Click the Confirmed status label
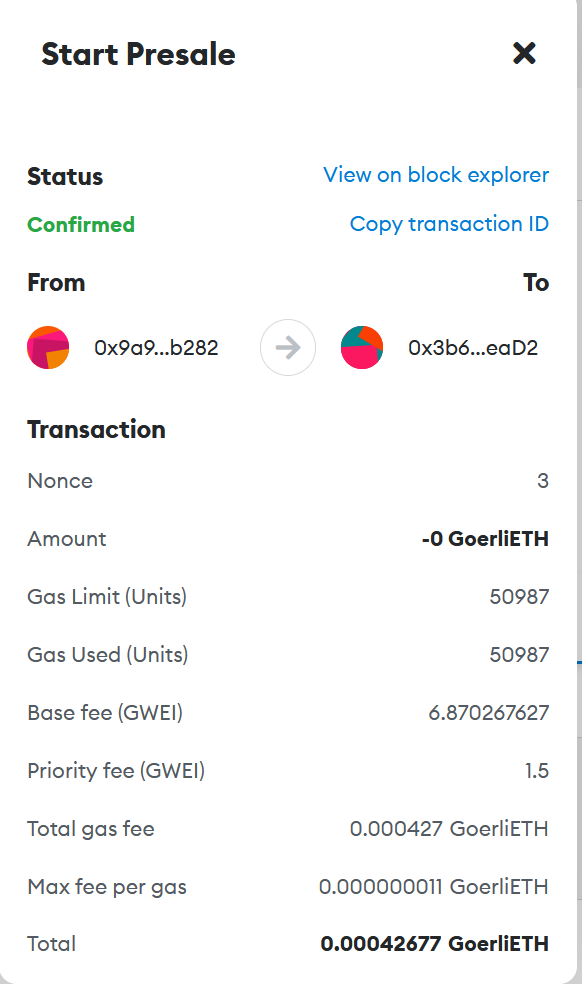 pos(81,225)
